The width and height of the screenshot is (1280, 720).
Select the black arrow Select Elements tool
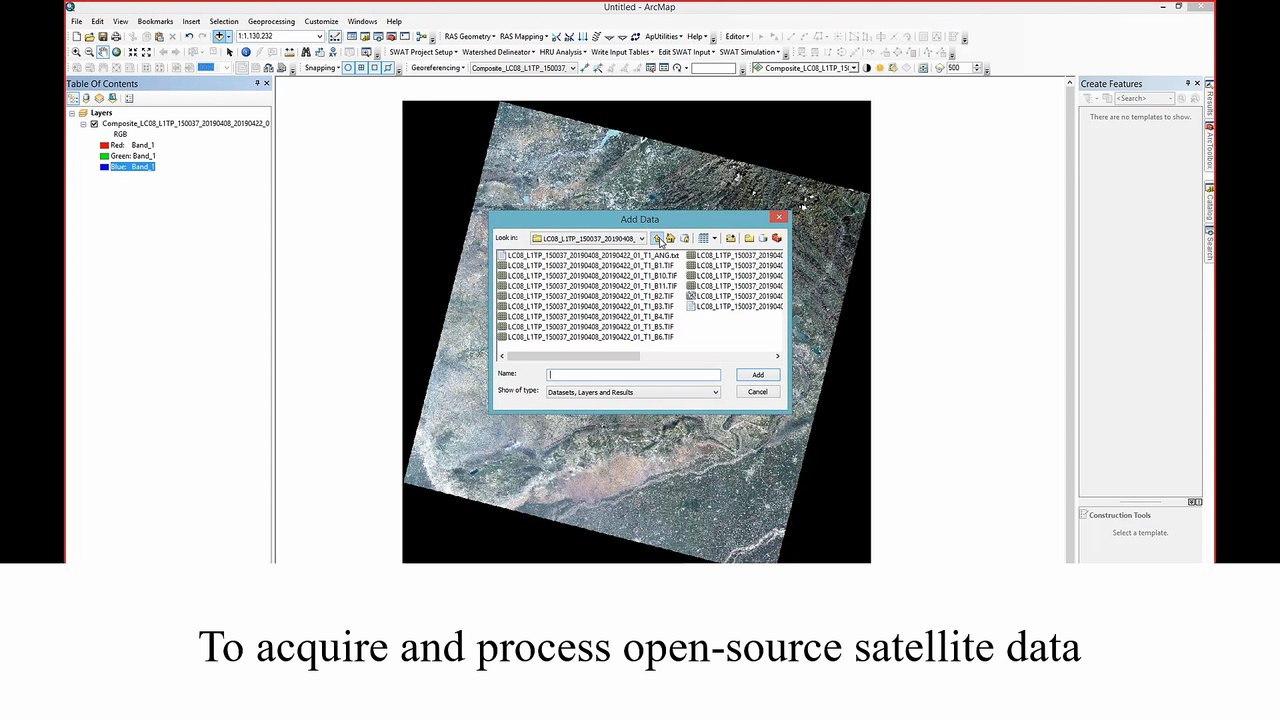(x=229, y=52)
